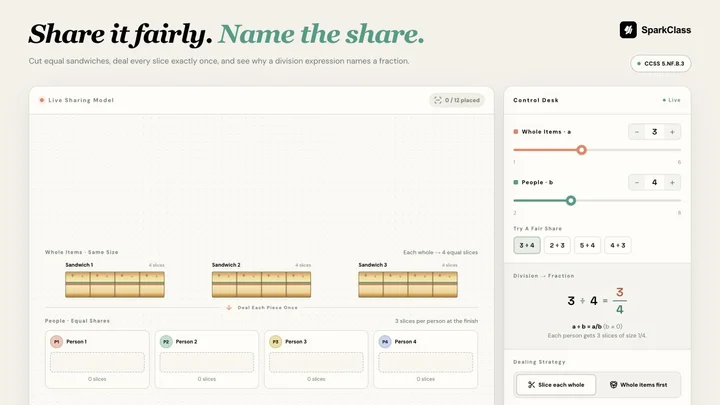Click the P3 avatar for Person 3
Viewport: 720px width, 405px height.
pos(276,342)
